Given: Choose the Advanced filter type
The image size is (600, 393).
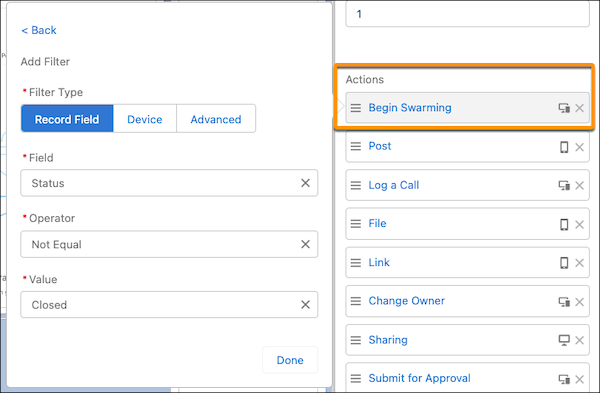Looking at the screenshot, I should pos(216,119).
